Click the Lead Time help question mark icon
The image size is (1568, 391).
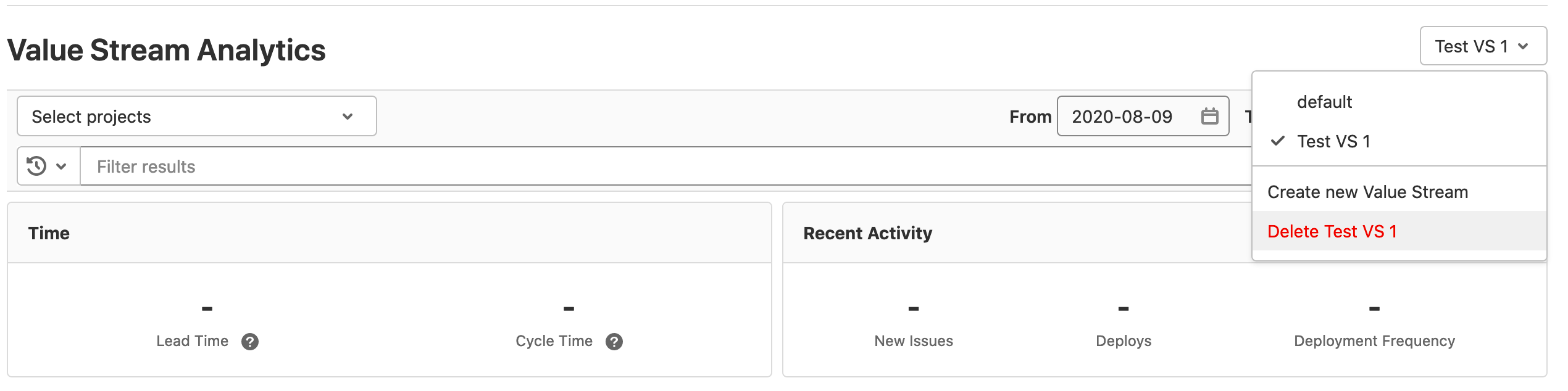(x=250, y=342)
